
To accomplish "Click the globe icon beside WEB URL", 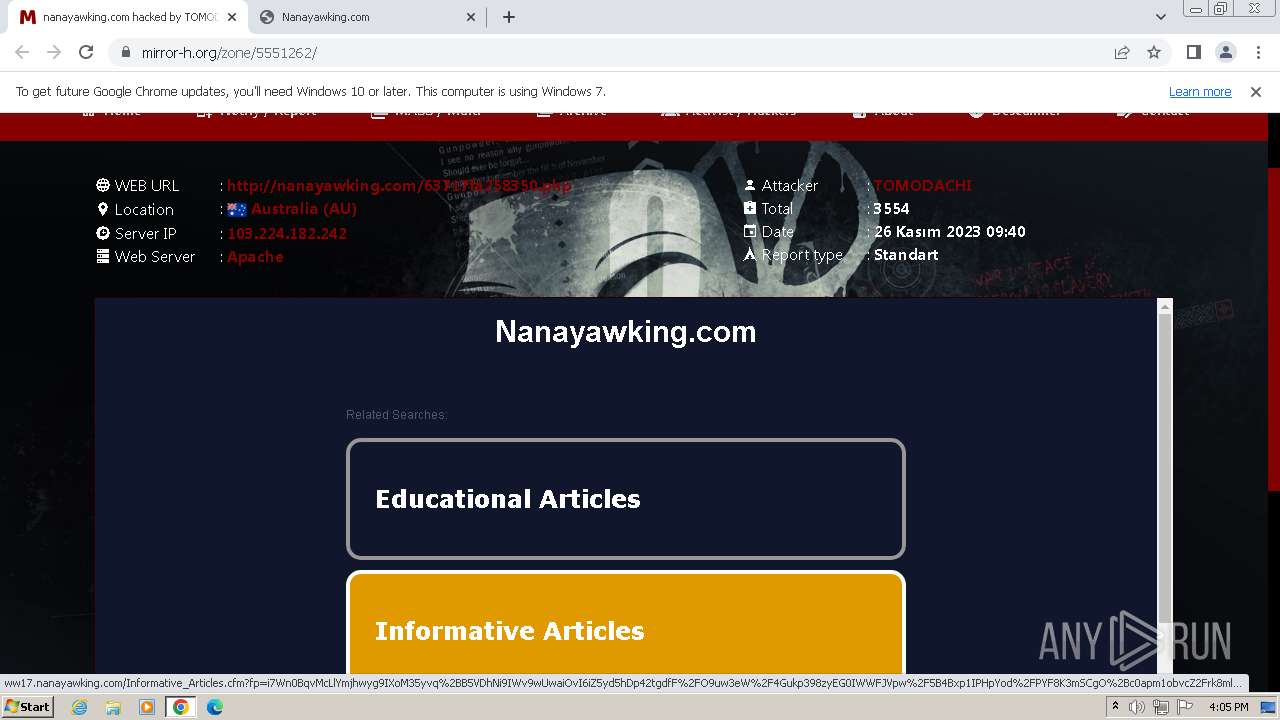I will tap(103, 185).
